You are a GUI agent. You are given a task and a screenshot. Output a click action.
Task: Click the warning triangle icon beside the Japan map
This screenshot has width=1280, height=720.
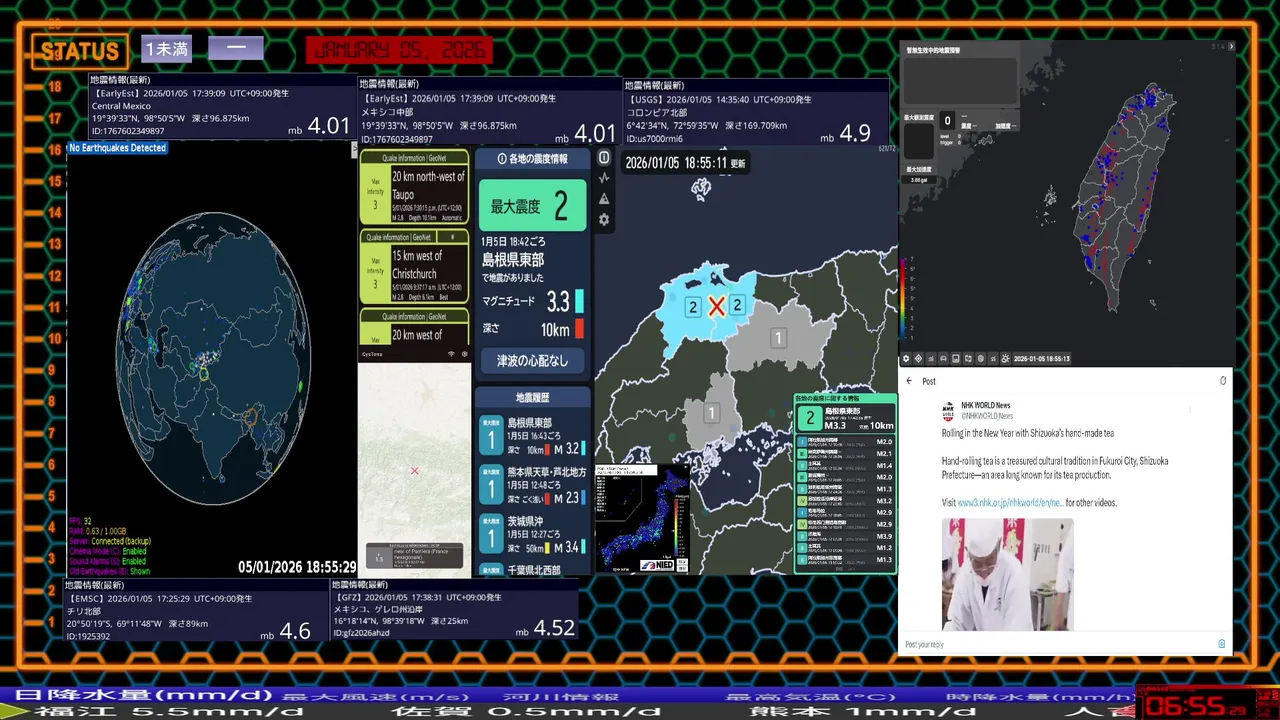point(604,199)
